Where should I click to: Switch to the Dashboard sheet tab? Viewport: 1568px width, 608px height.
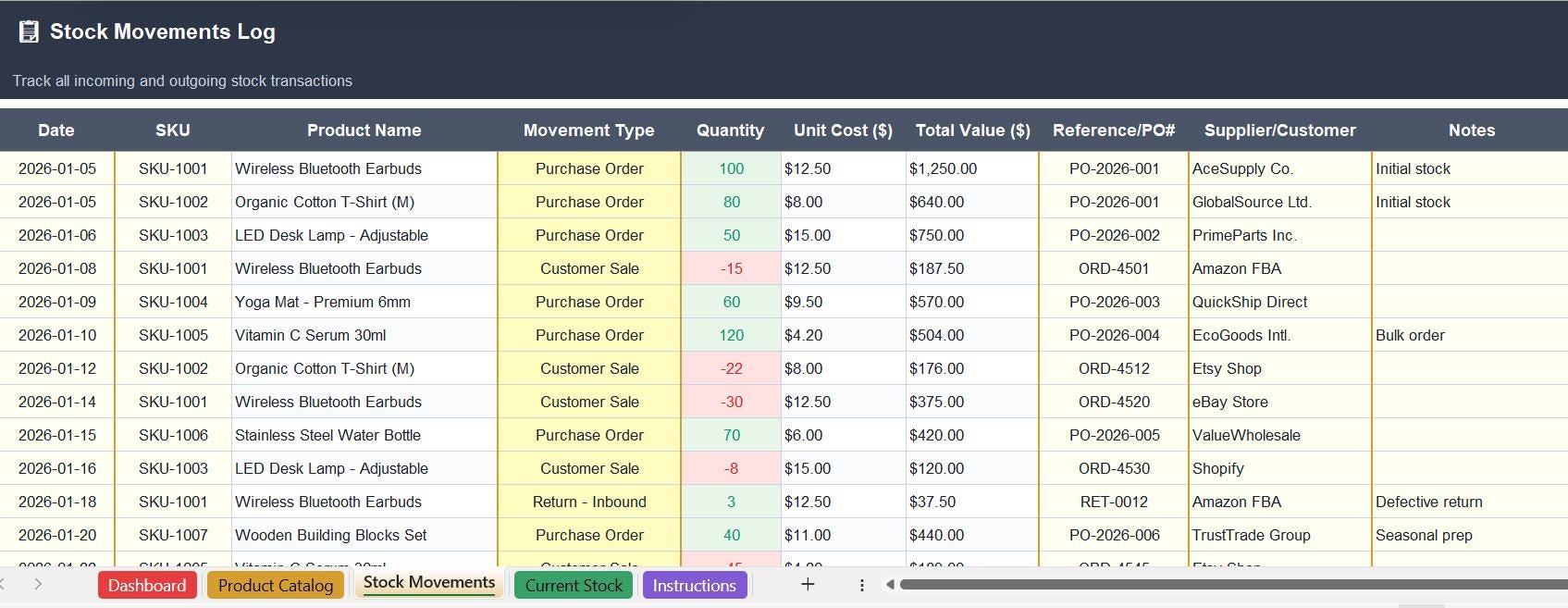pyautogui.click(x=147, y=585)
